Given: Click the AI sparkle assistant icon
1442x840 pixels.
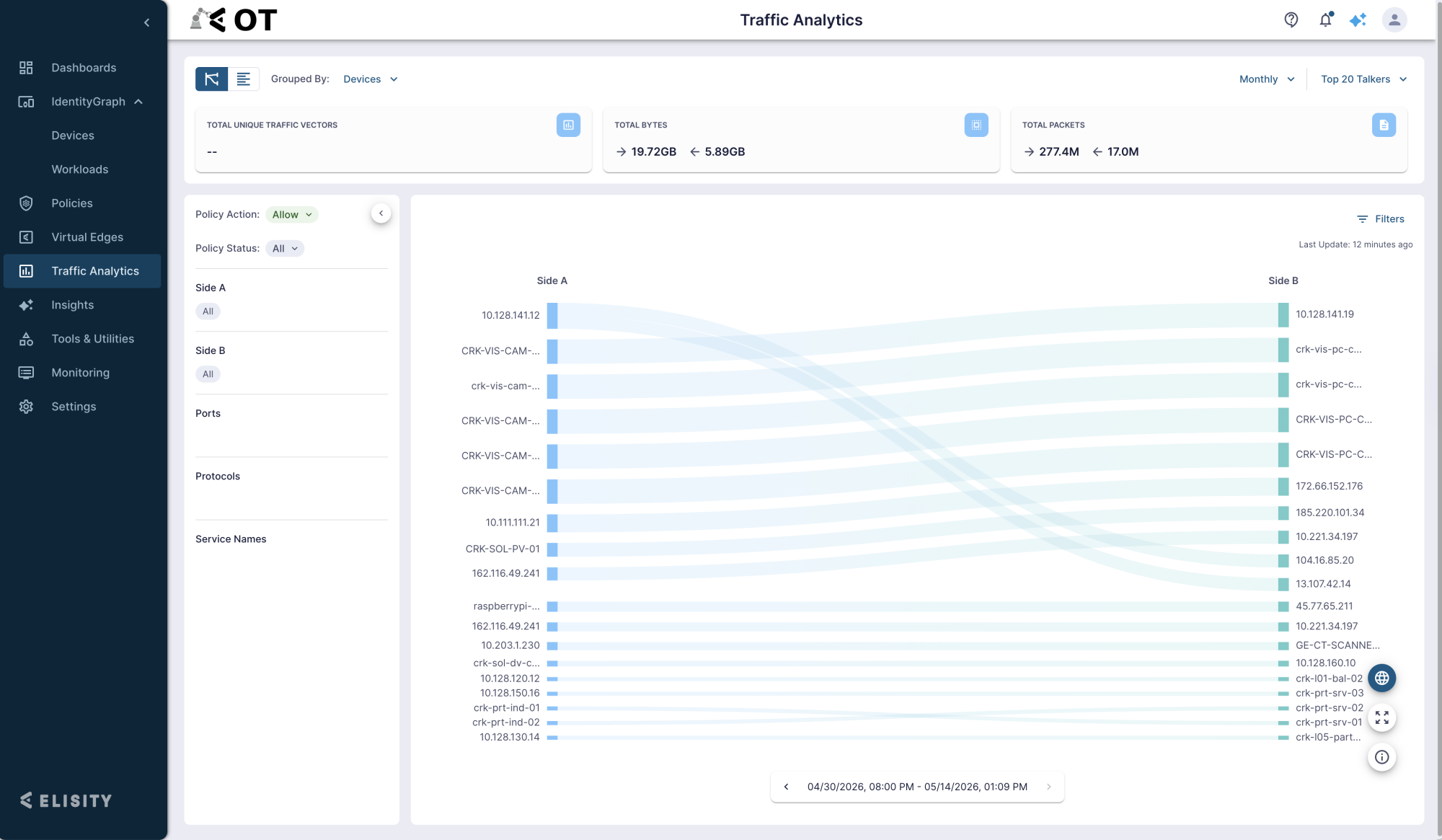Looking at the screenshot, I should pos(1358,20).
